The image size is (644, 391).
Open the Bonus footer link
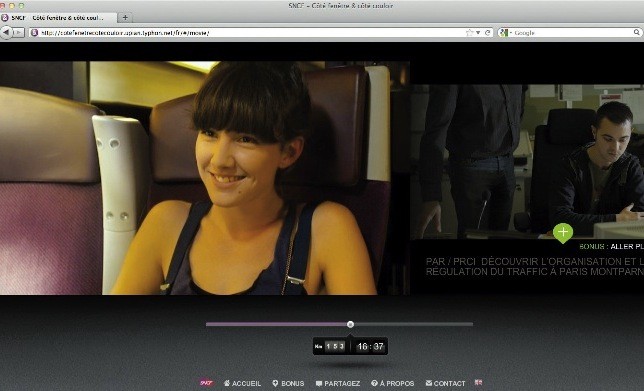pyautogui.click(x=288, y=383)
